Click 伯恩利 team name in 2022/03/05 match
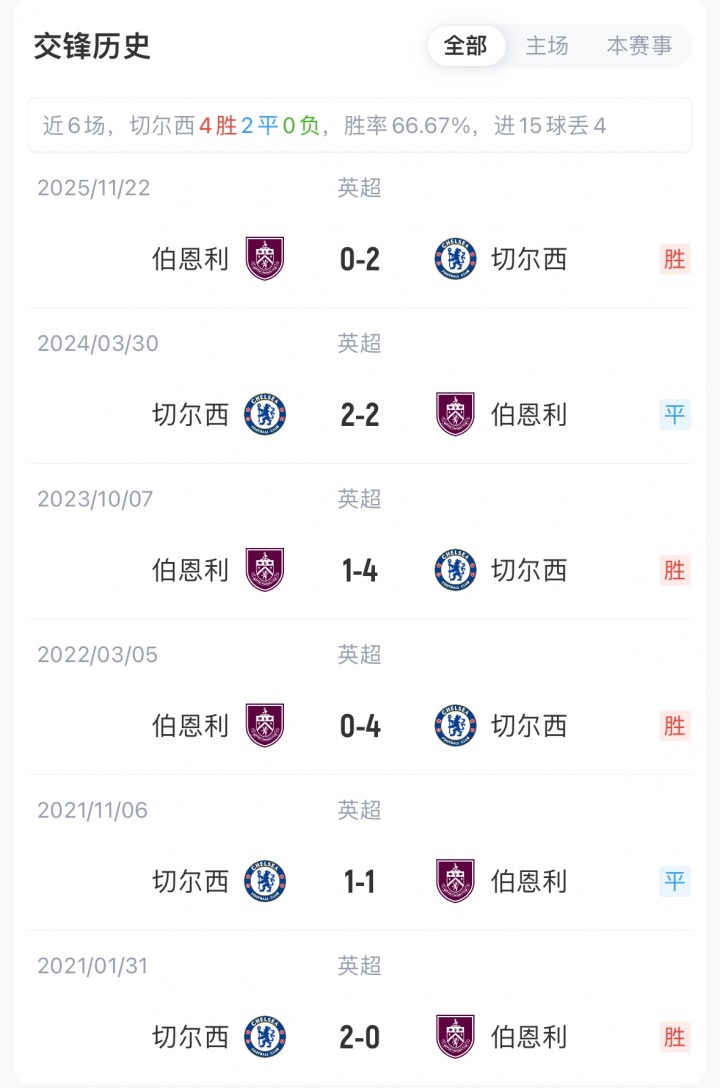This screenshot has width=720, height=1088. [x=190, y=726]
